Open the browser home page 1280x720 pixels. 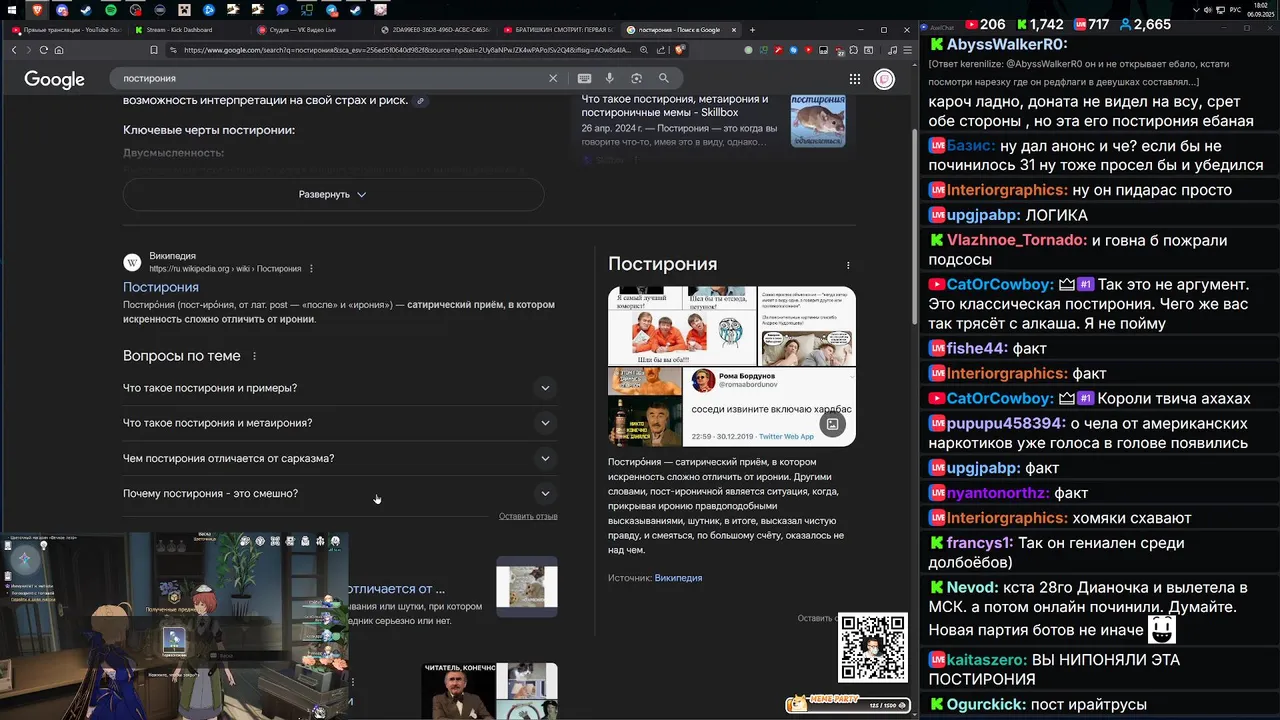[59, 50]
